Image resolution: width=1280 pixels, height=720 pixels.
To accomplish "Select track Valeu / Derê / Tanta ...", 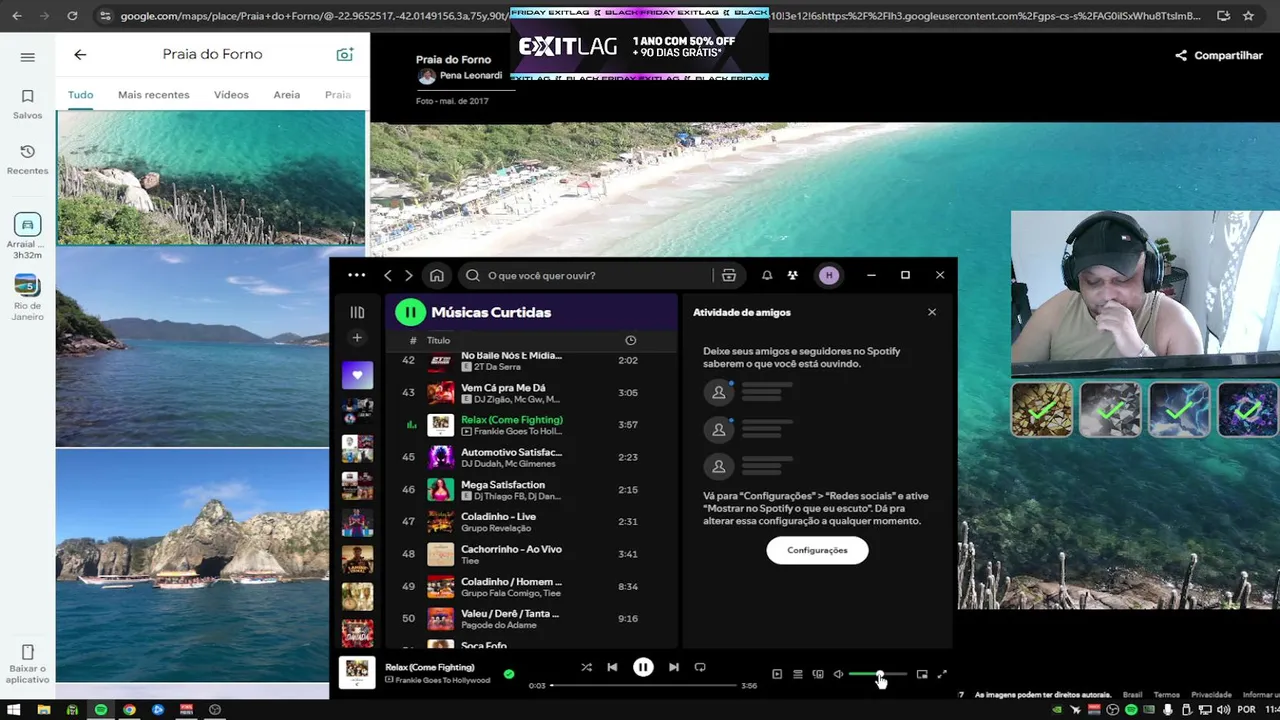I will [532, 618].
